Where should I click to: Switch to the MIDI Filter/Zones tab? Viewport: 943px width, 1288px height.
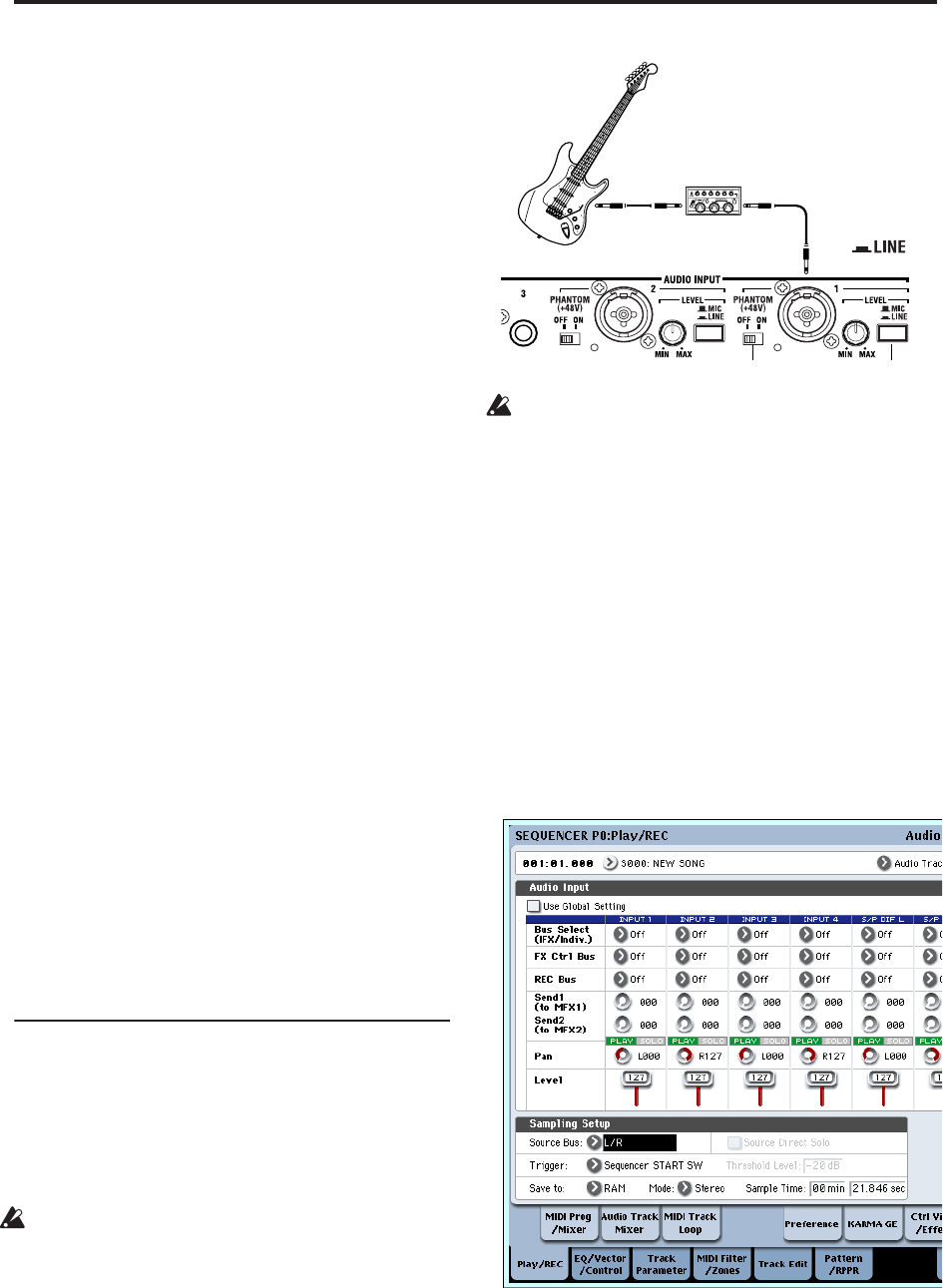coord(721,1264)
